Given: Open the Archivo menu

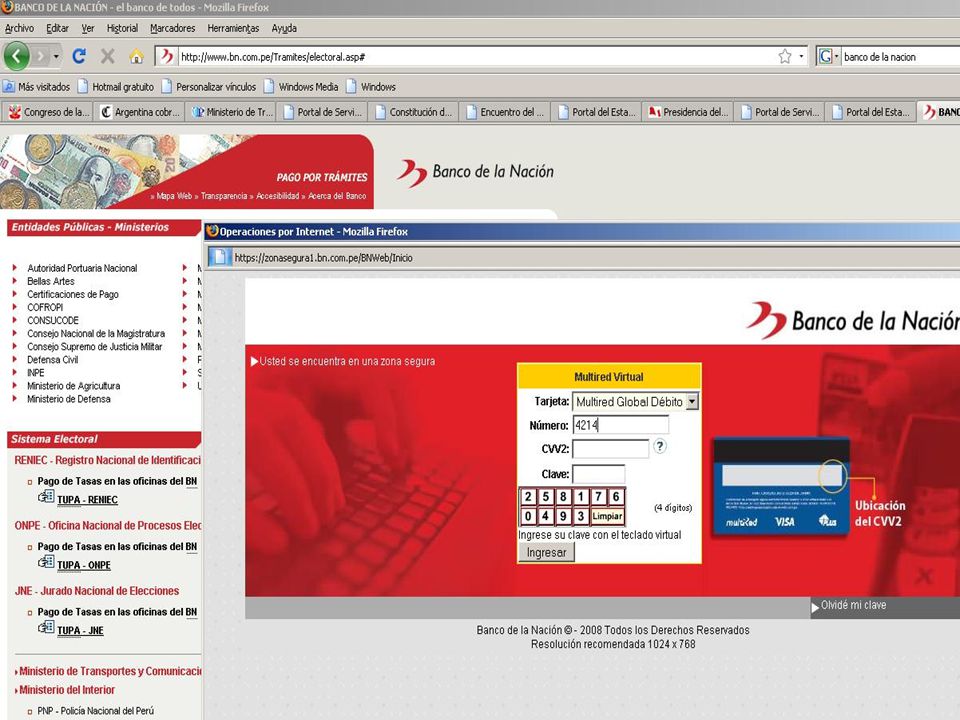Looking at the screenshot, I should coord(20,28).
